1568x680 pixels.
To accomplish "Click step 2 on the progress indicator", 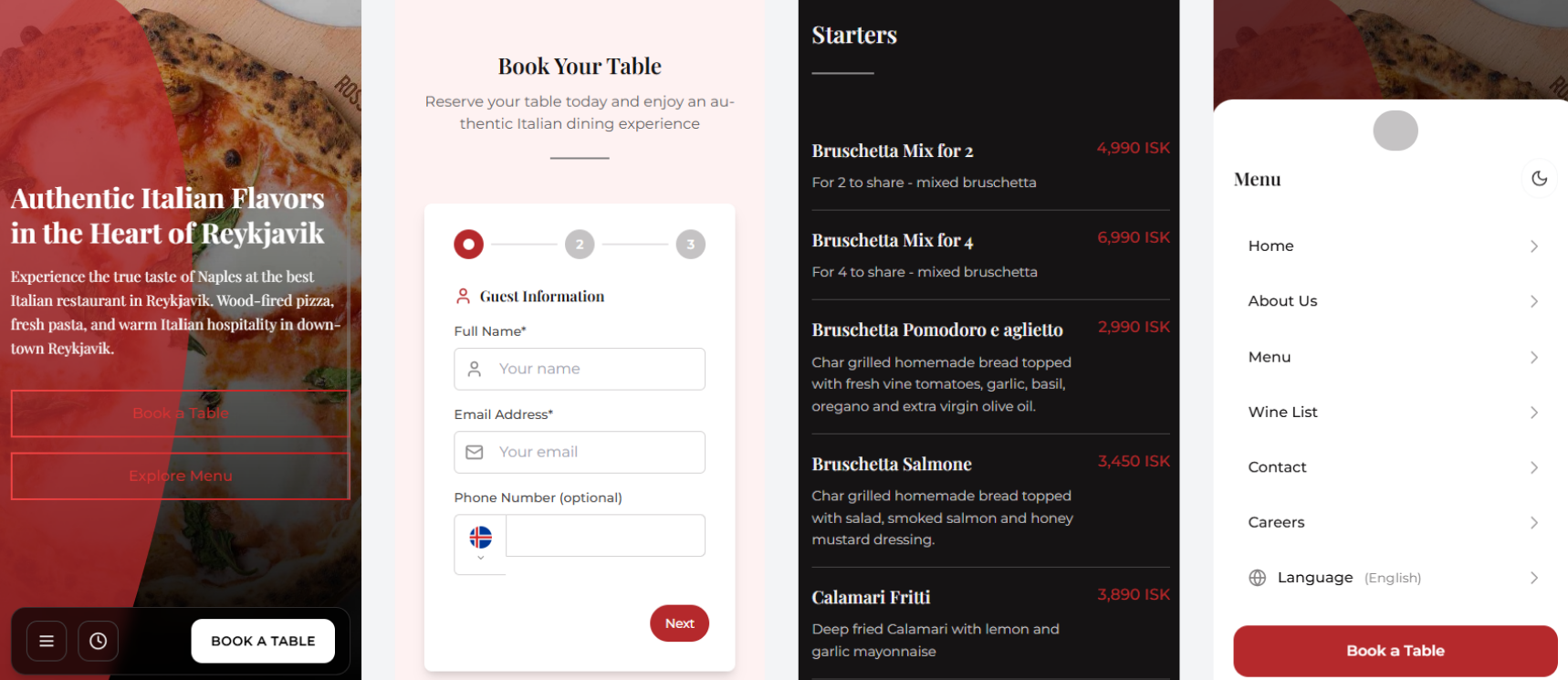I will (579, 244).
